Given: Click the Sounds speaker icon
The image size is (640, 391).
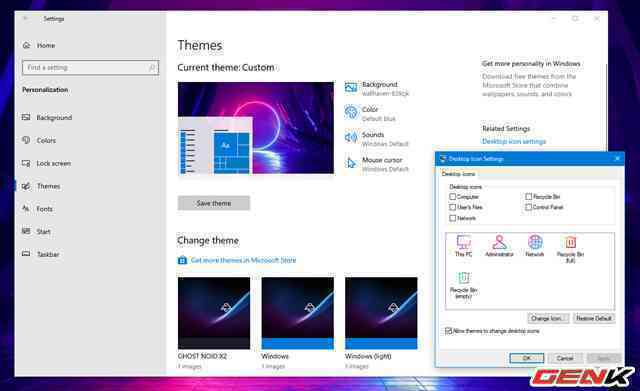Looking at the screenshot, I should (x=351, y=138).
